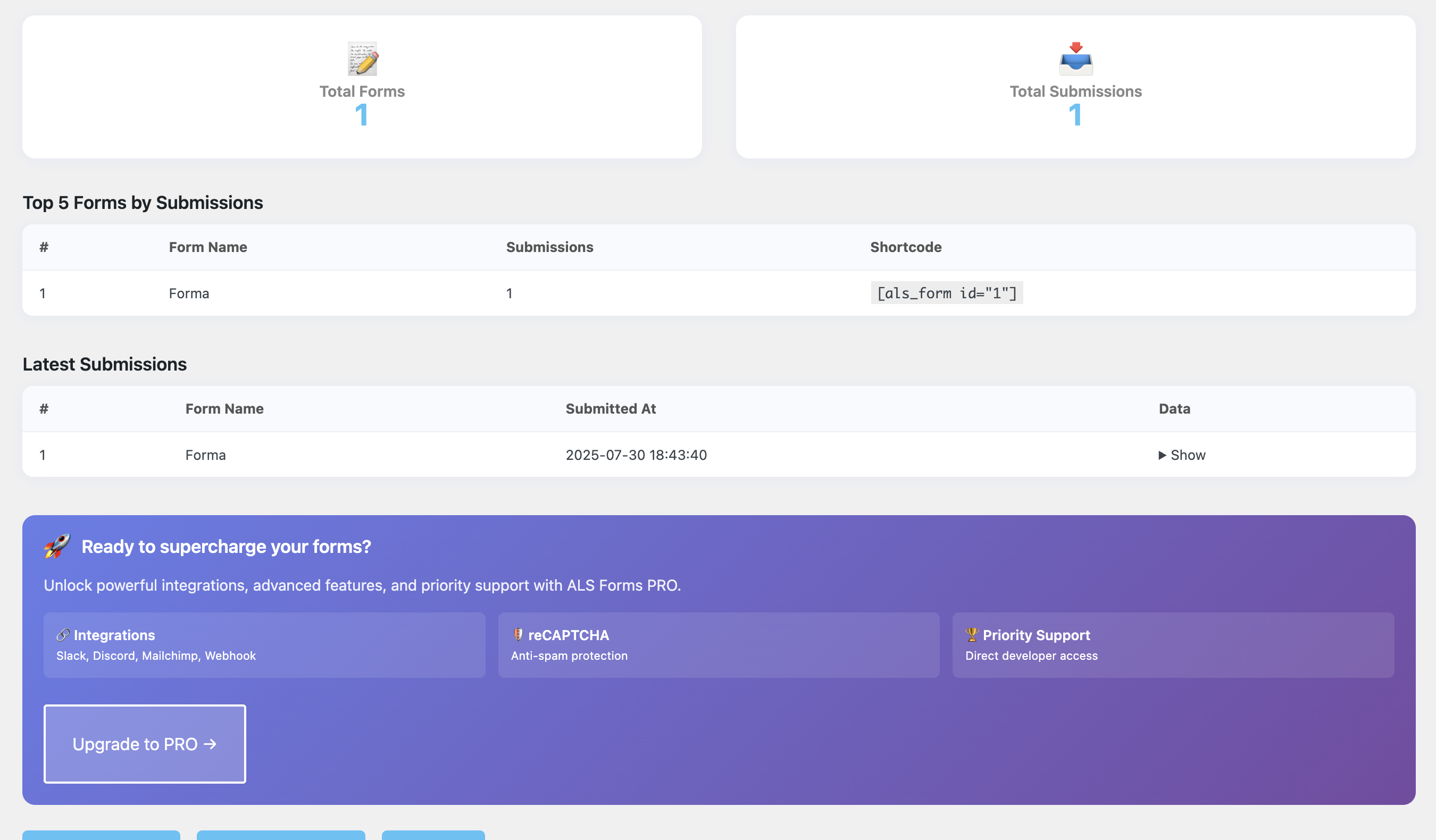Click Ready to supercharge your forms? heading
Image resolution: width=1436 pixels, height=840 pixels.
226,547
